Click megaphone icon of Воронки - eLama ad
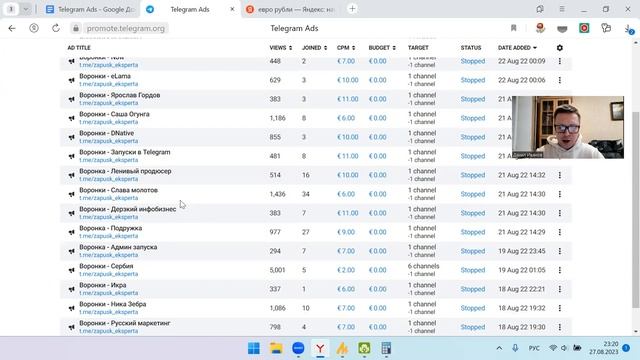The height and width of the screenshot is (360, 640). click(72, 80)
